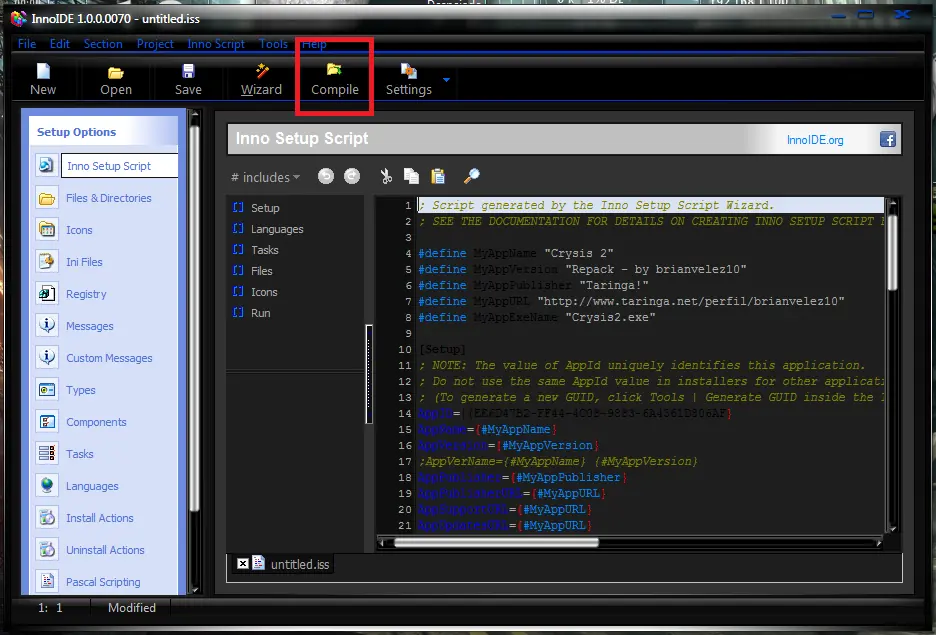This screenshot has width=936, height=635.
Task: Save the current script
Action: (x=188, y=79)
